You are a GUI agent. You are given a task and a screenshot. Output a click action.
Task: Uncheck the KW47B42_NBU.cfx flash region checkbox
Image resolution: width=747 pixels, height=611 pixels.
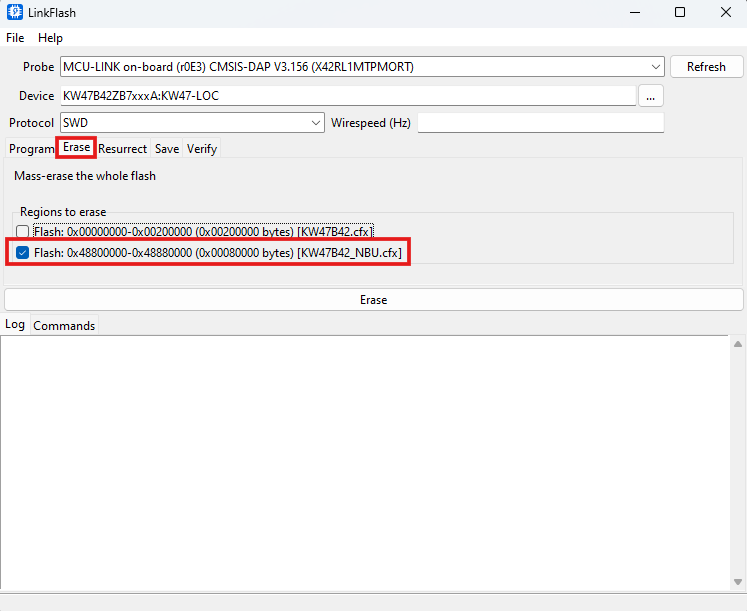tap(22, 253)
